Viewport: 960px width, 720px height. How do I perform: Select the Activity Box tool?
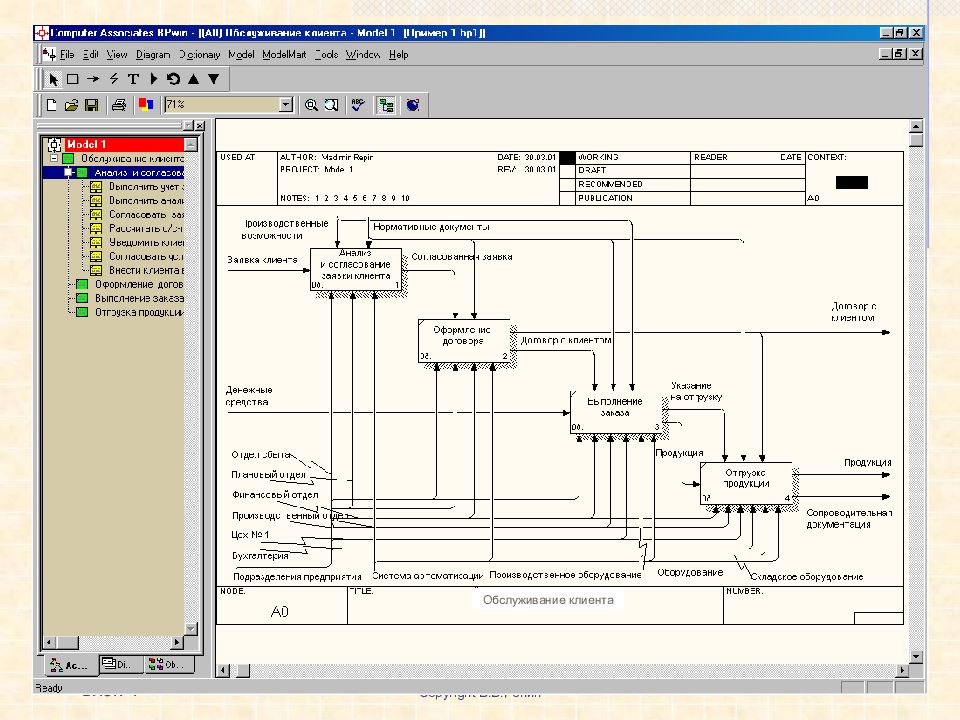point(73,79)
